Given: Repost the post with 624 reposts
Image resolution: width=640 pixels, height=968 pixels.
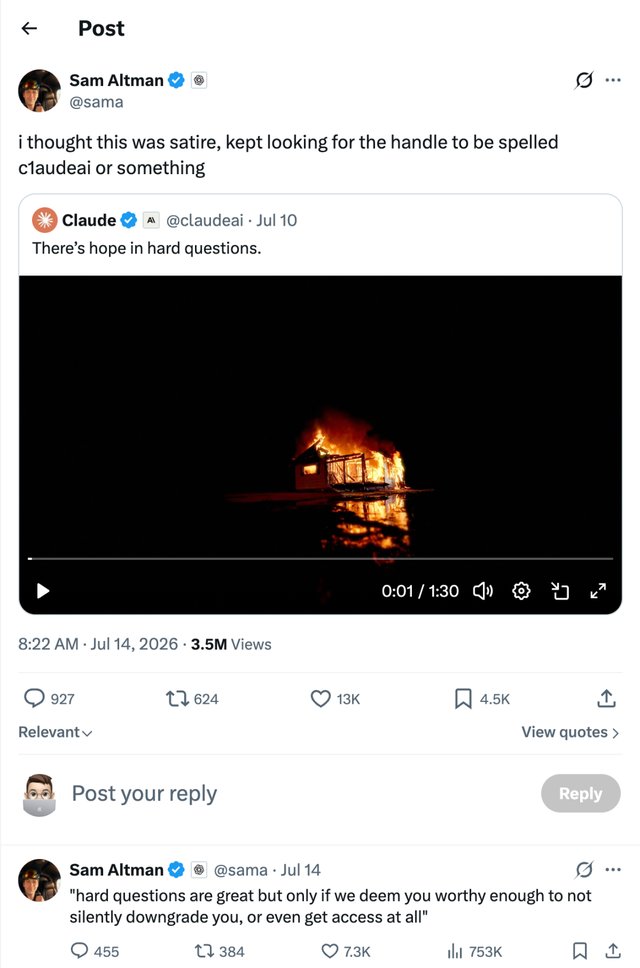Looking at the screenshot, I should pyautogui.click(x=177, y=699).
